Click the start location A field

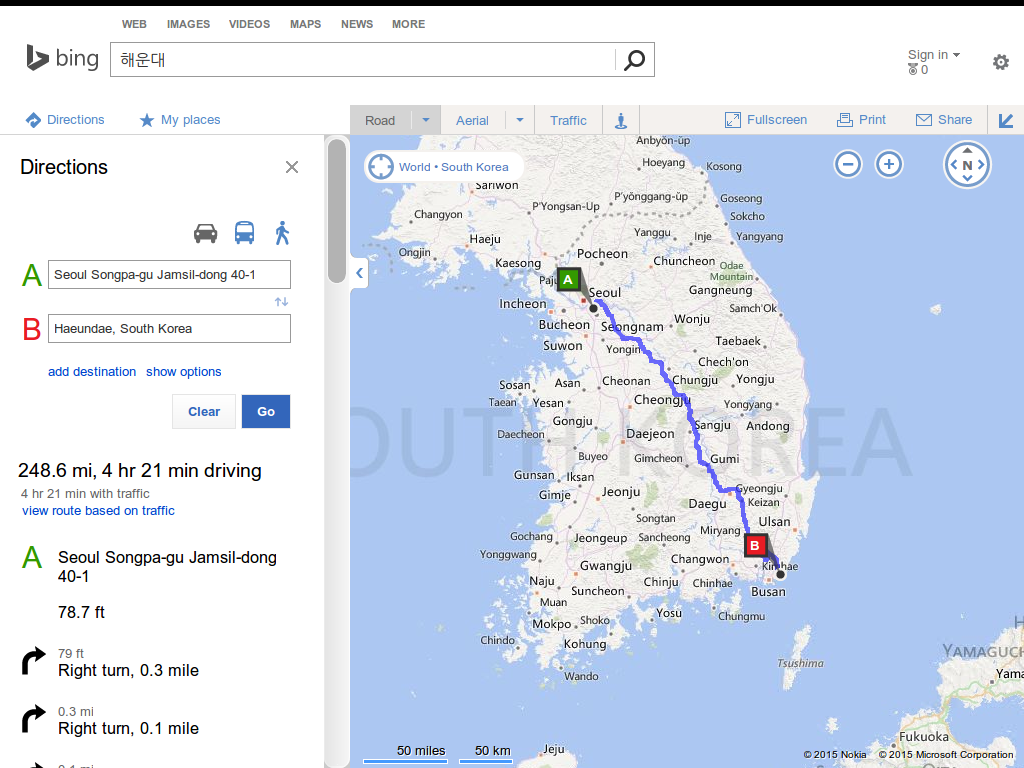pos(169,274)
